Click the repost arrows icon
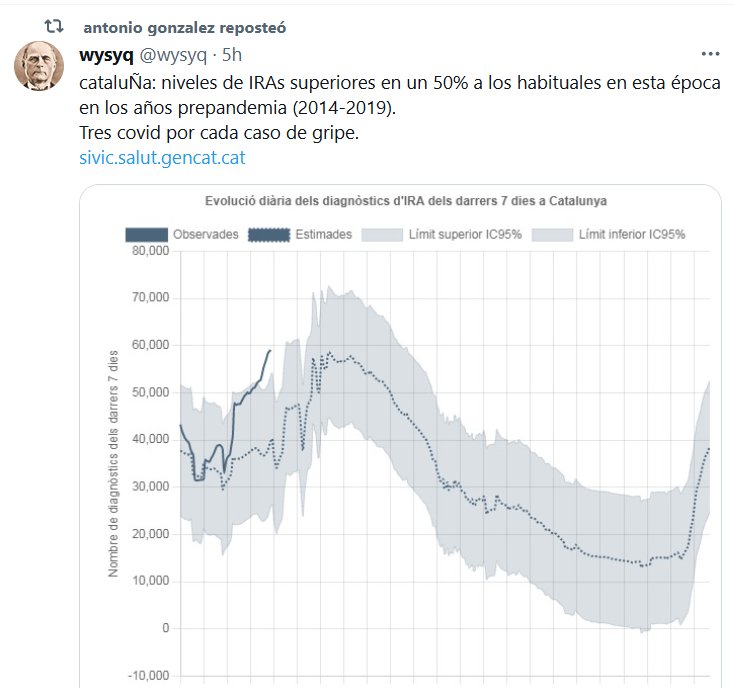This screenshot has height=688, width=734. click(41, 29)
